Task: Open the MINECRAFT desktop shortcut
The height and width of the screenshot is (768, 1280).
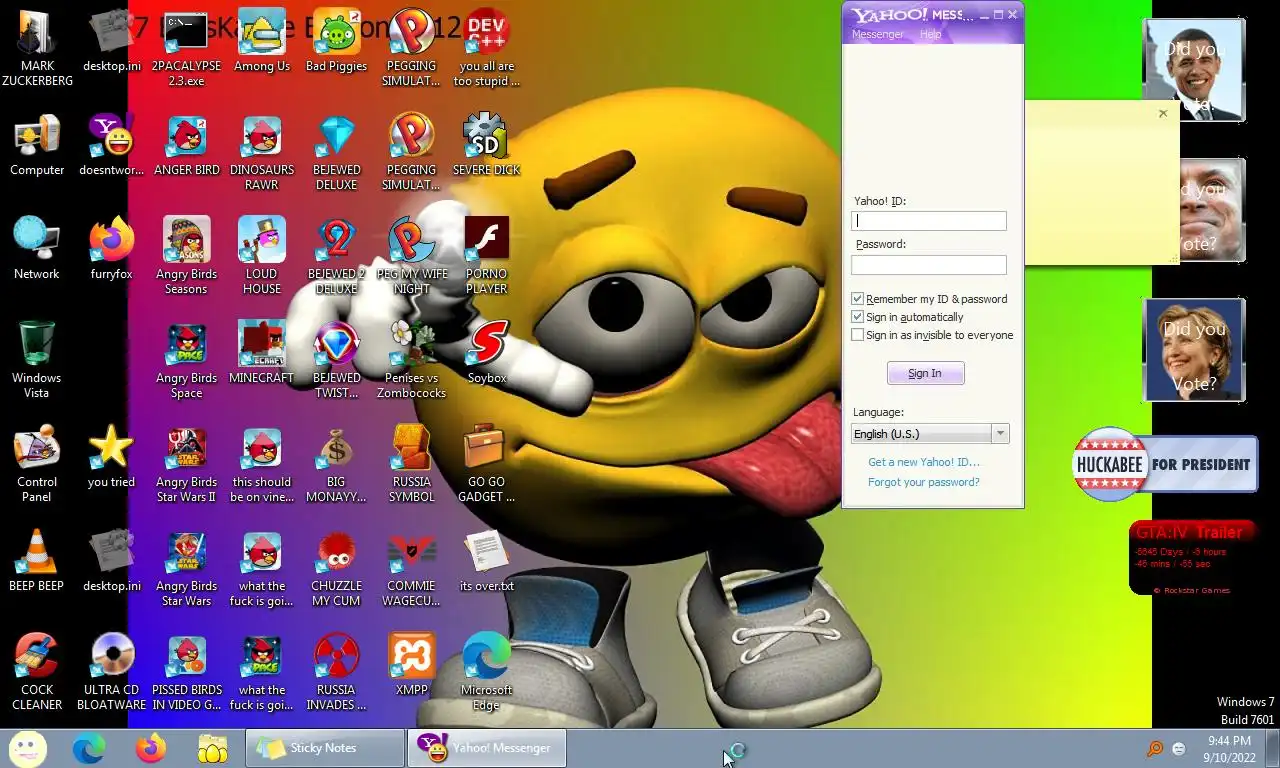Action: tap(261, 344)
